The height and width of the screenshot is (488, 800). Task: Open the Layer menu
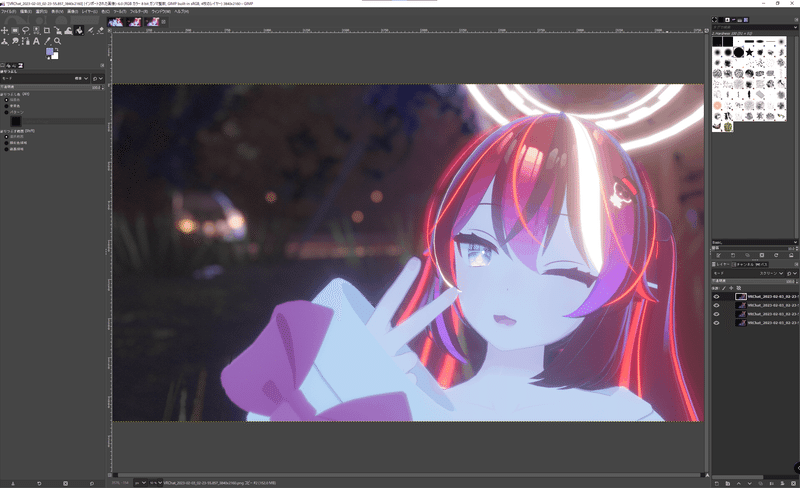coord(90,11)
